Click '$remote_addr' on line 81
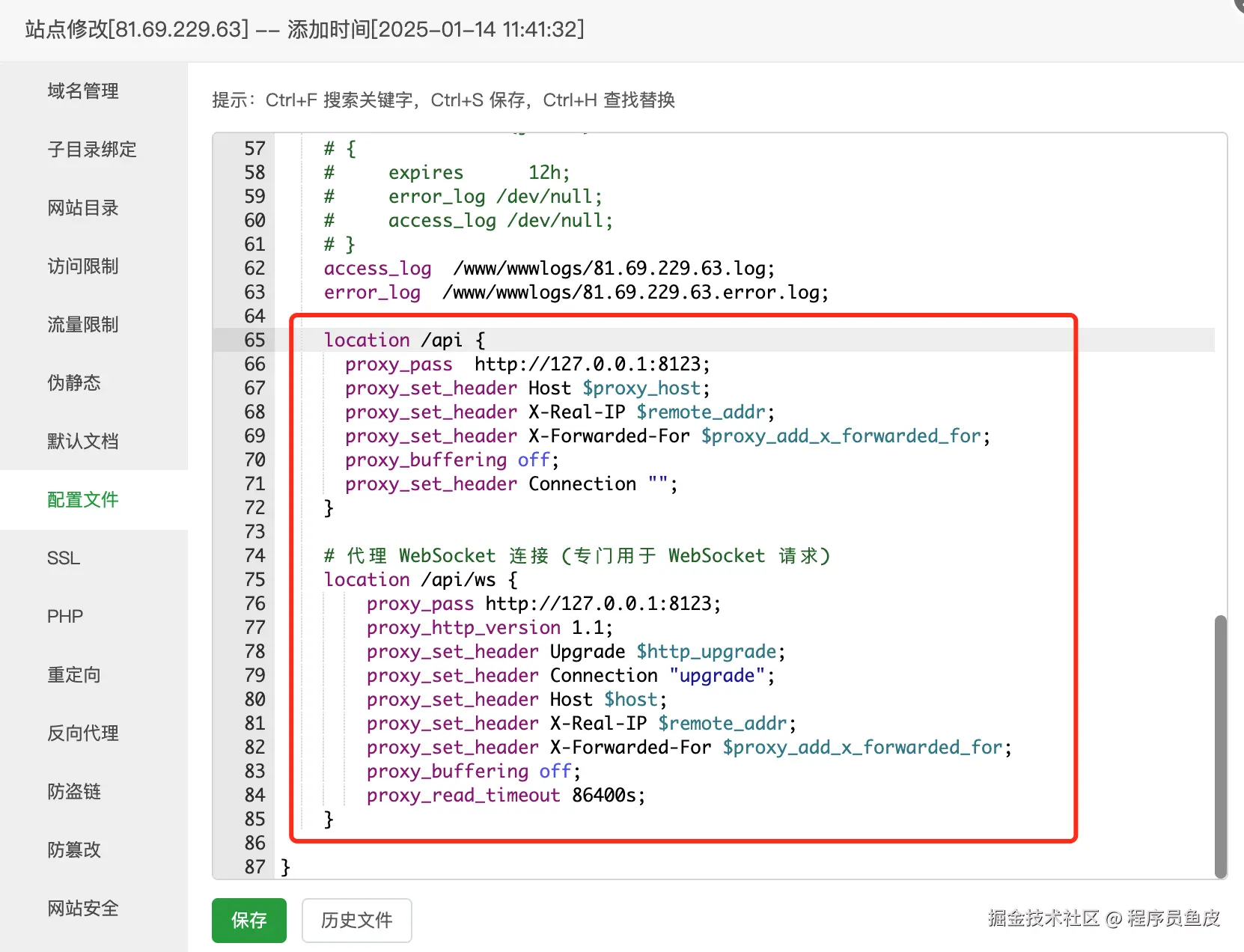1244x952 pixels. 722,723
